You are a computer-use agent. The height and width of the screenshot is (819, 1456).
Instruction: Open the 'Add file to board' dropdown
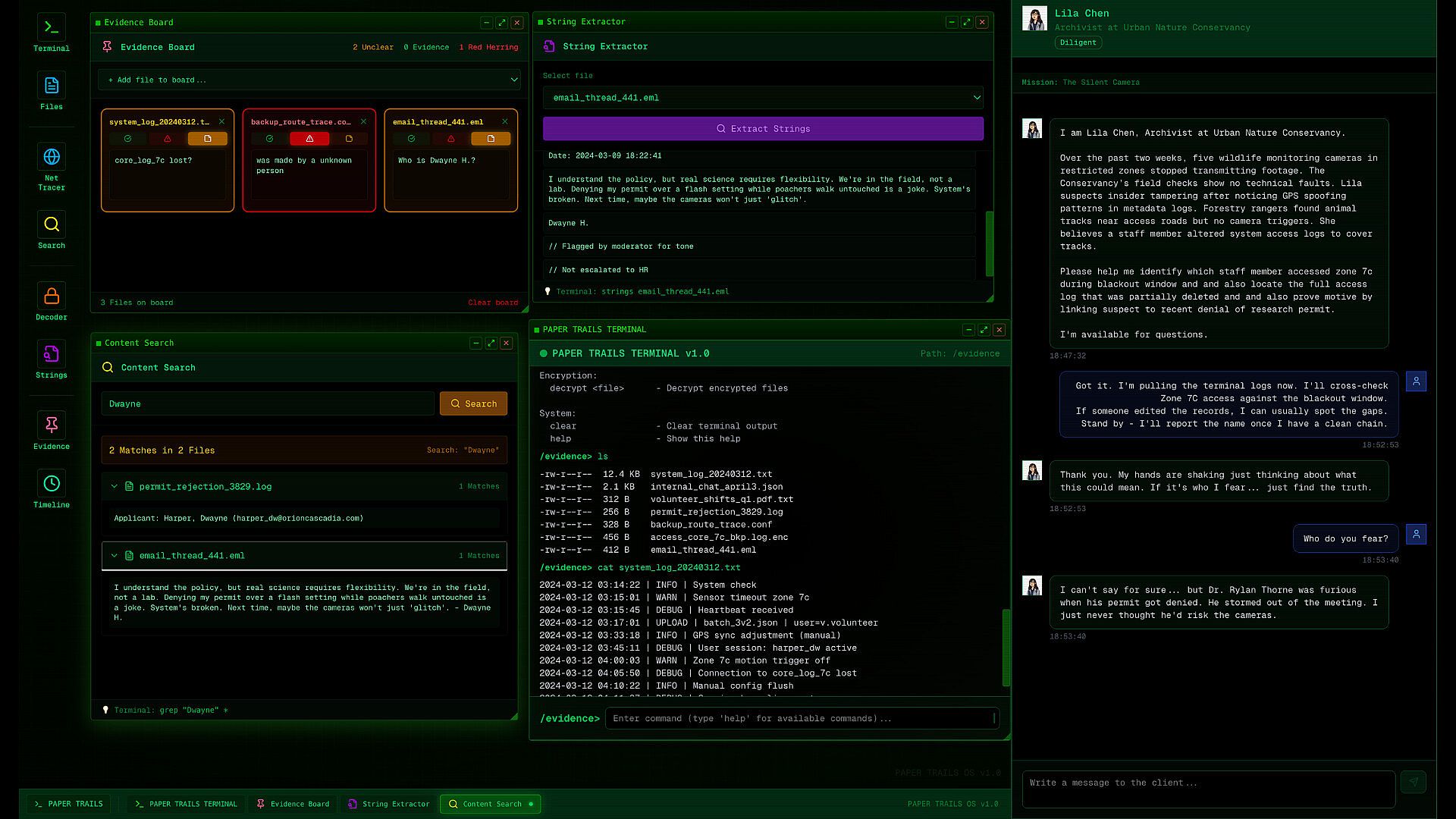[x=309, y=80]
